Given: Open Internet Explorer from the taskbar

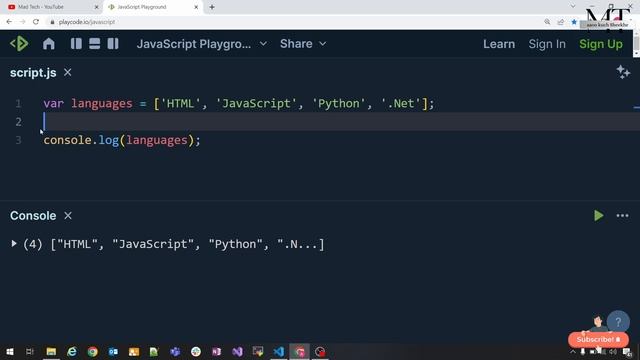Looking at the screenshot, I should (72, 351).
